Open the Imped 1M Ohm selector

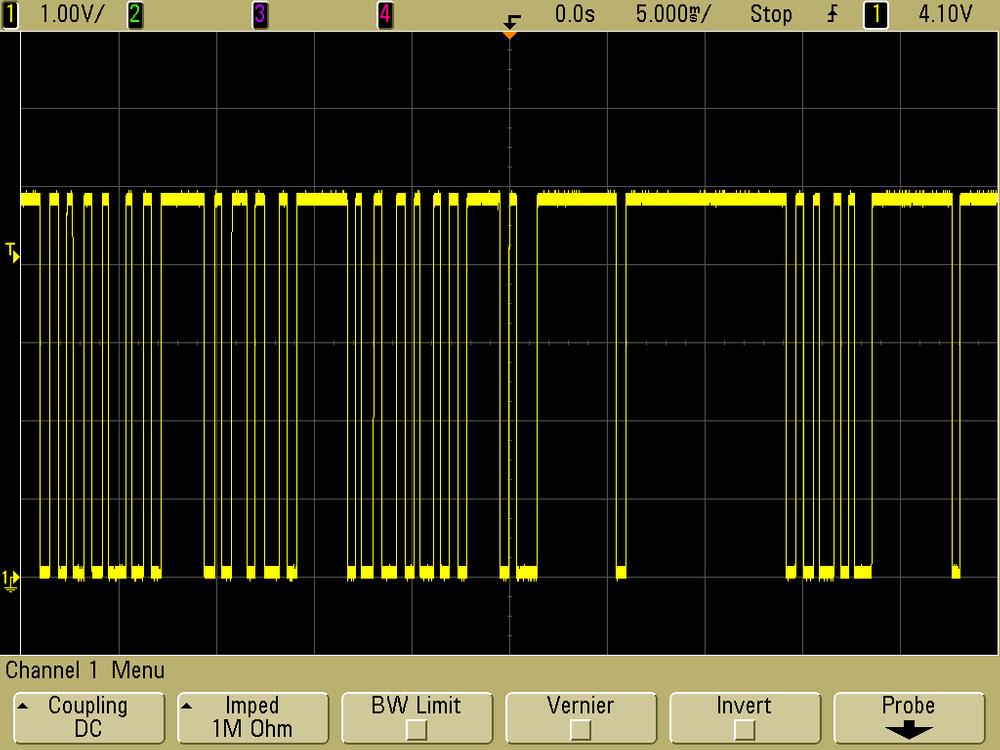coord(252,717)
